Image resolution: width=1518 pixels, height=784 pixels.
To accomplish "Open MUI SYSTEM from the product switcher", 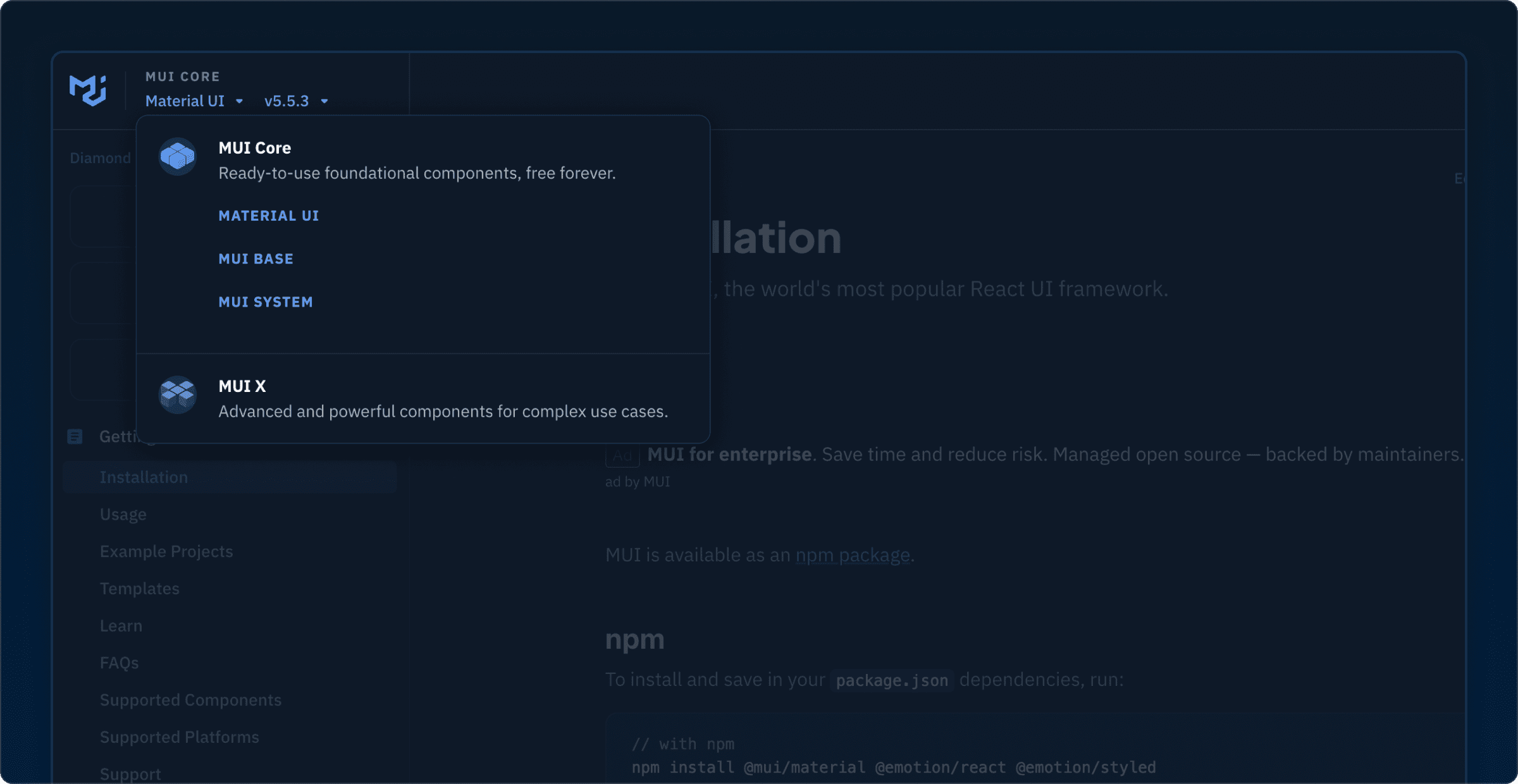I will (x=266, y=302).
